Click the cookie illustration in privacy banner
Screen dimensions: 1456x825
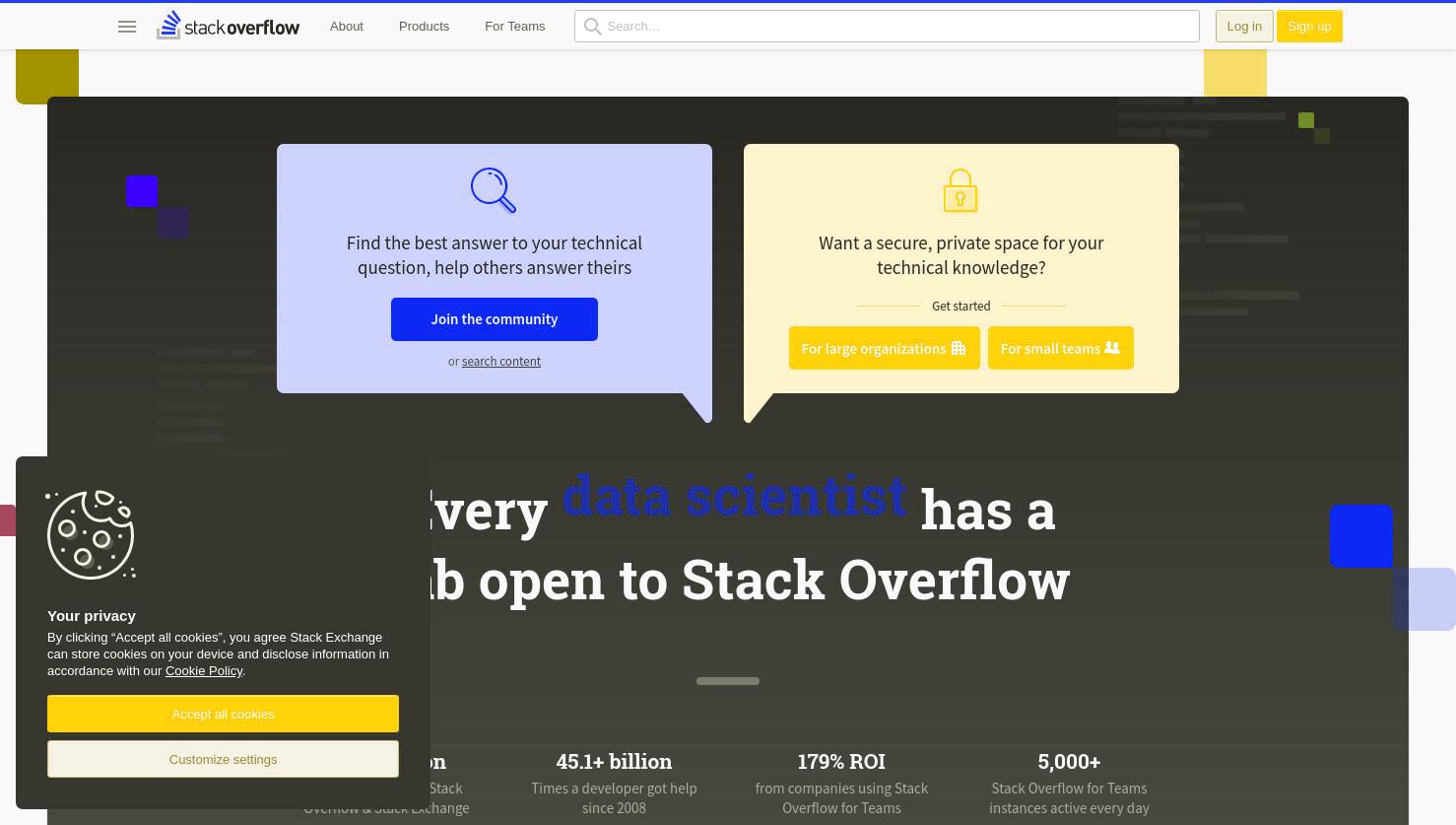(x=91, y=534)
